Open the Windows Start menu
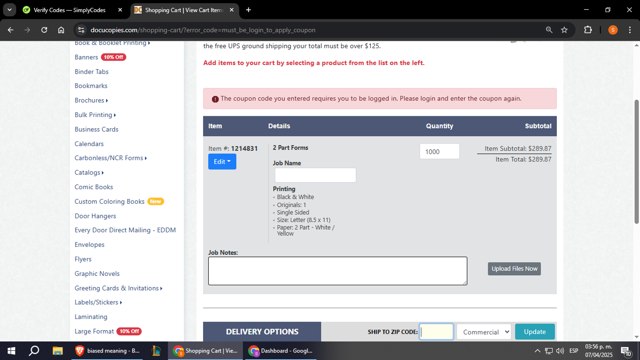The width and height of the screenshot is (640, 360). (11, 351)
